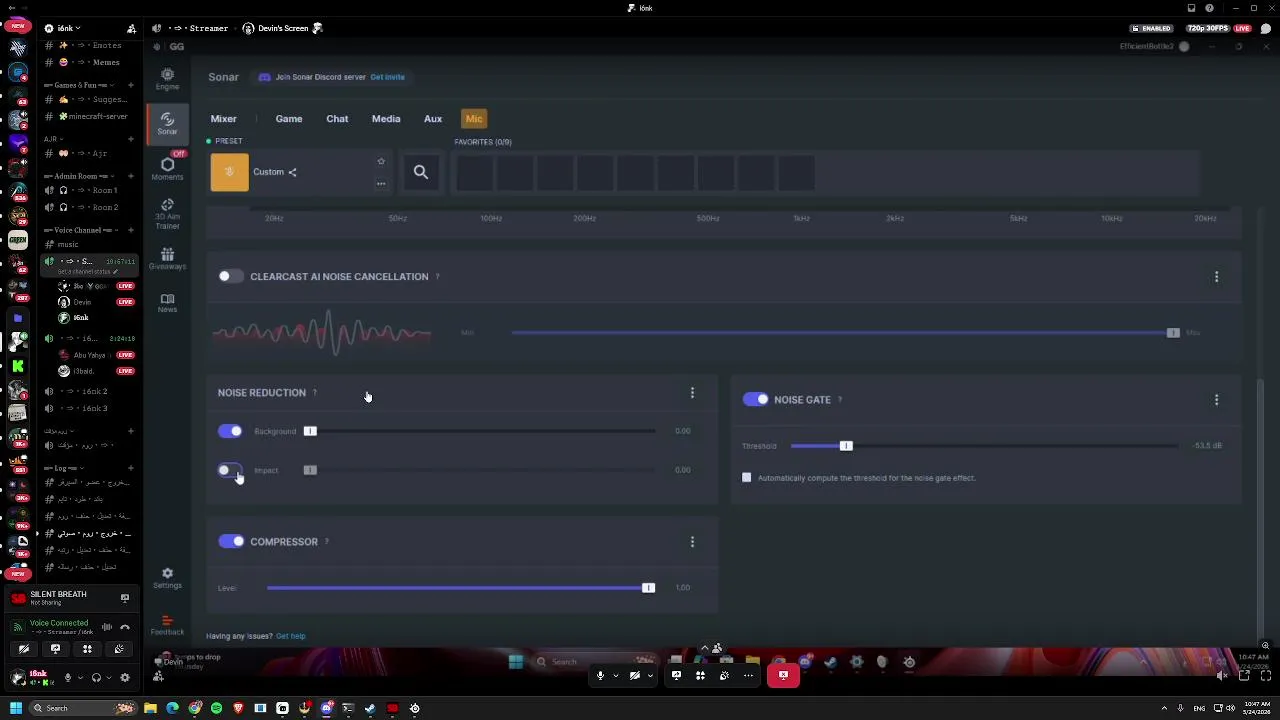Enable Impact noise reduction switch
Viewport: 1280px width, 720px height.
[230, 470]
